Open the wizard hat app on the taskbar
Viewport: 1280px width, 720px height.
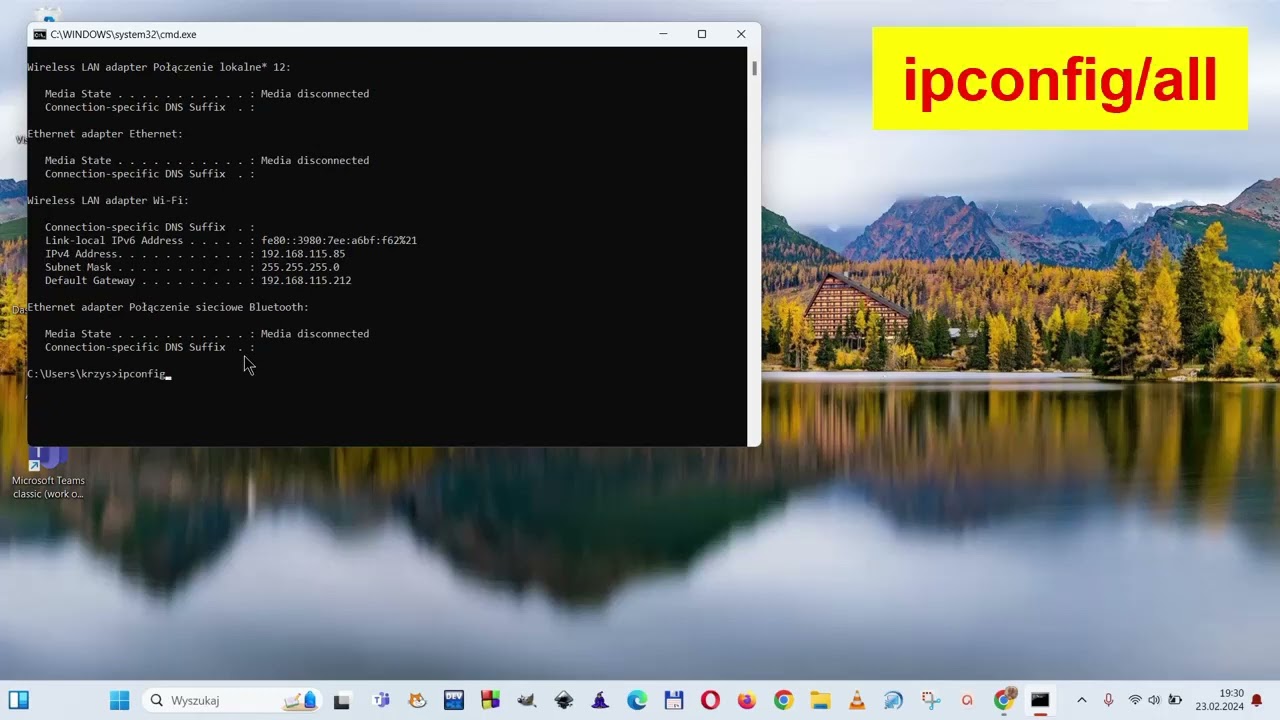click(600, 700)
